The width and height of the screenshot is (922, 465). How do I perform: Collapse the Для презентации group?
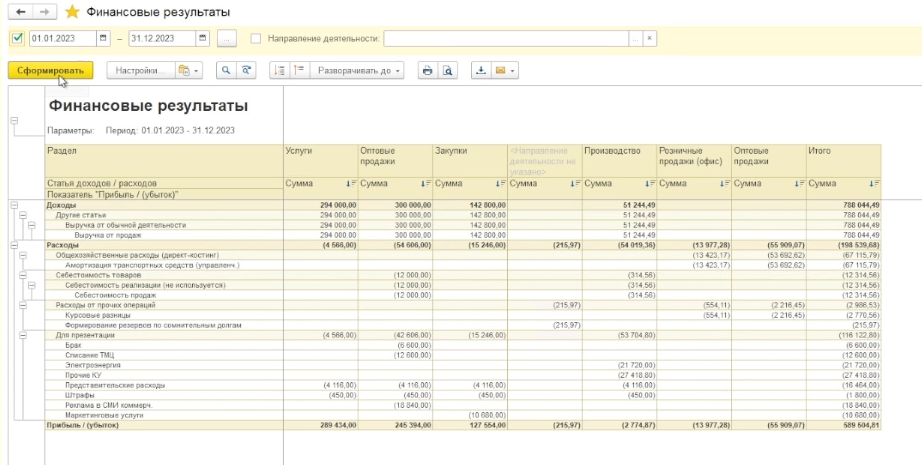point(23,335)
